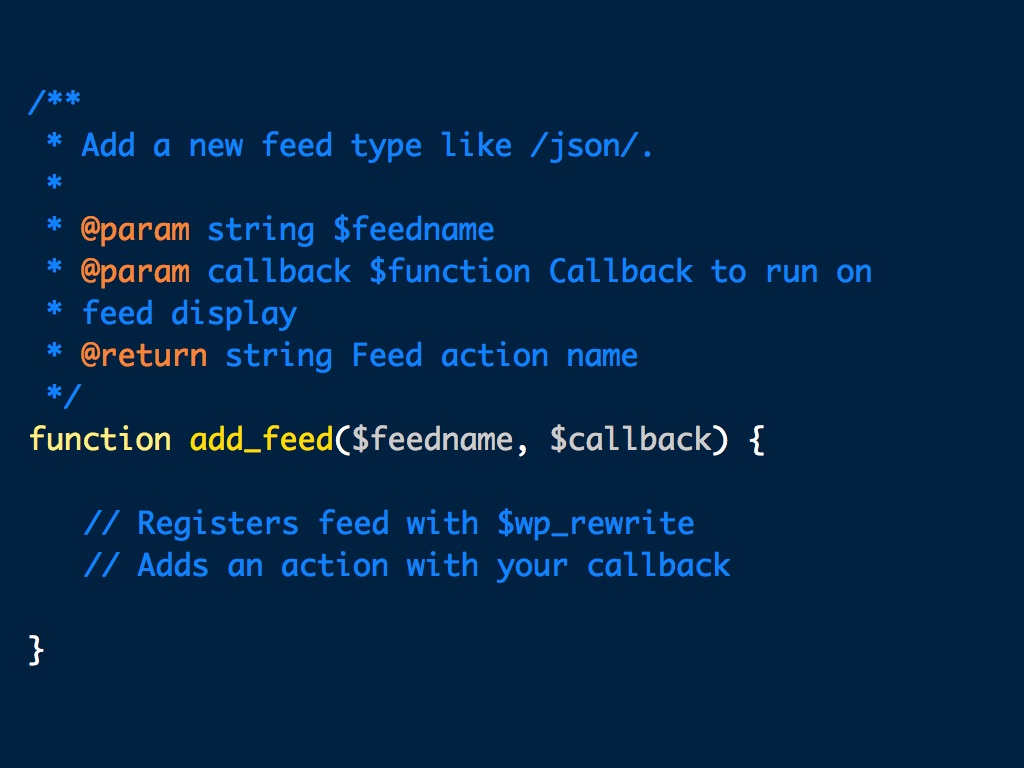
Task: Click the closing curly brace
Action: pos(37,650)
